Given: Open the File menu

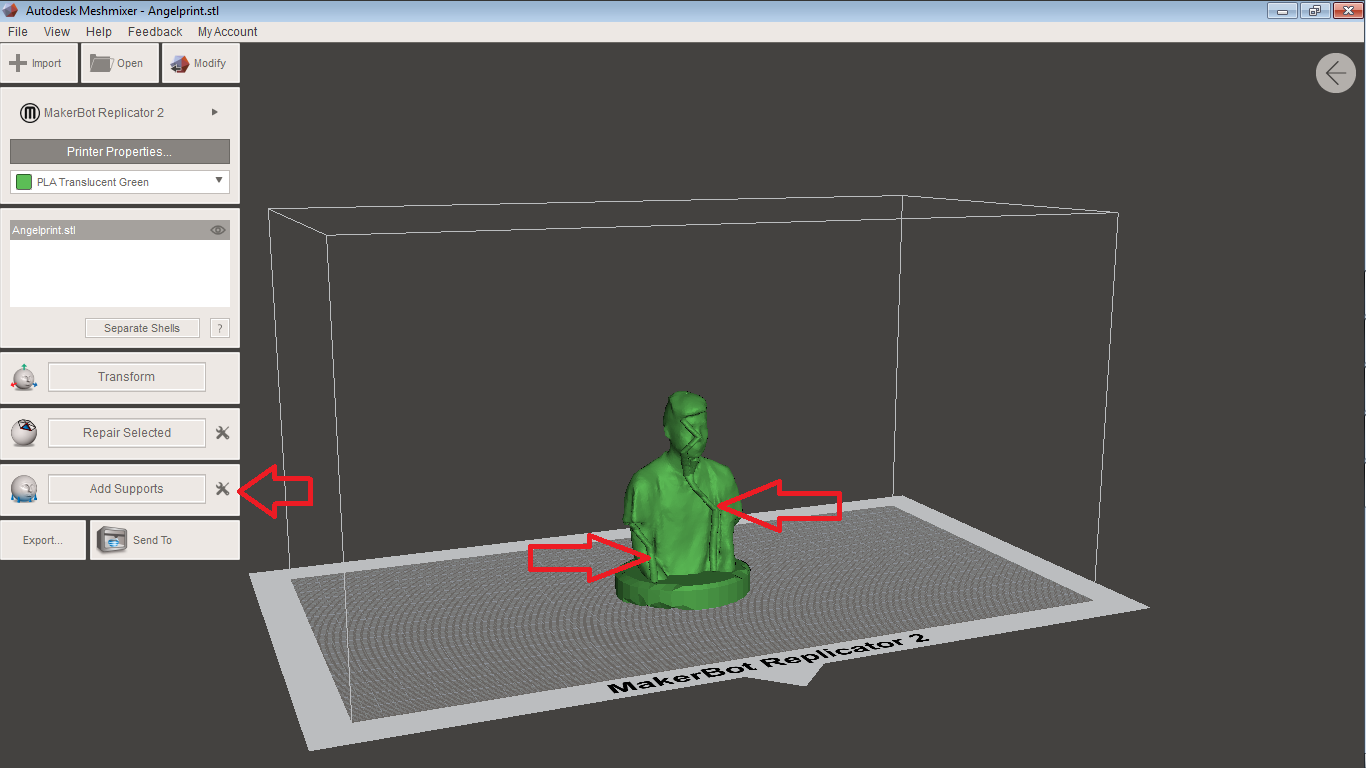Looking at the screenshot, I should 17,32.
